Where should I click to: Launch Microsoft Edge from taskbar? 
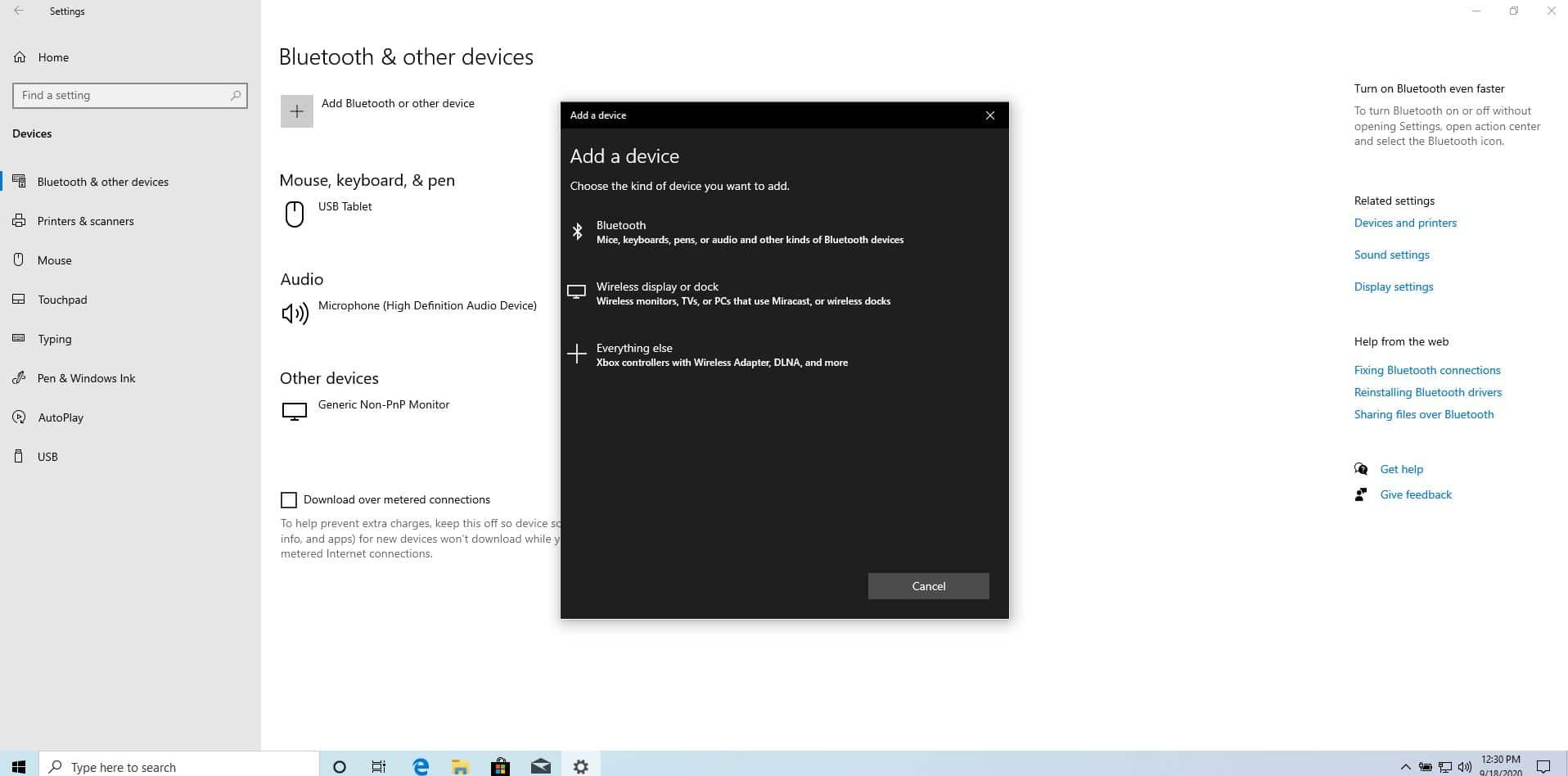(421, 766)
